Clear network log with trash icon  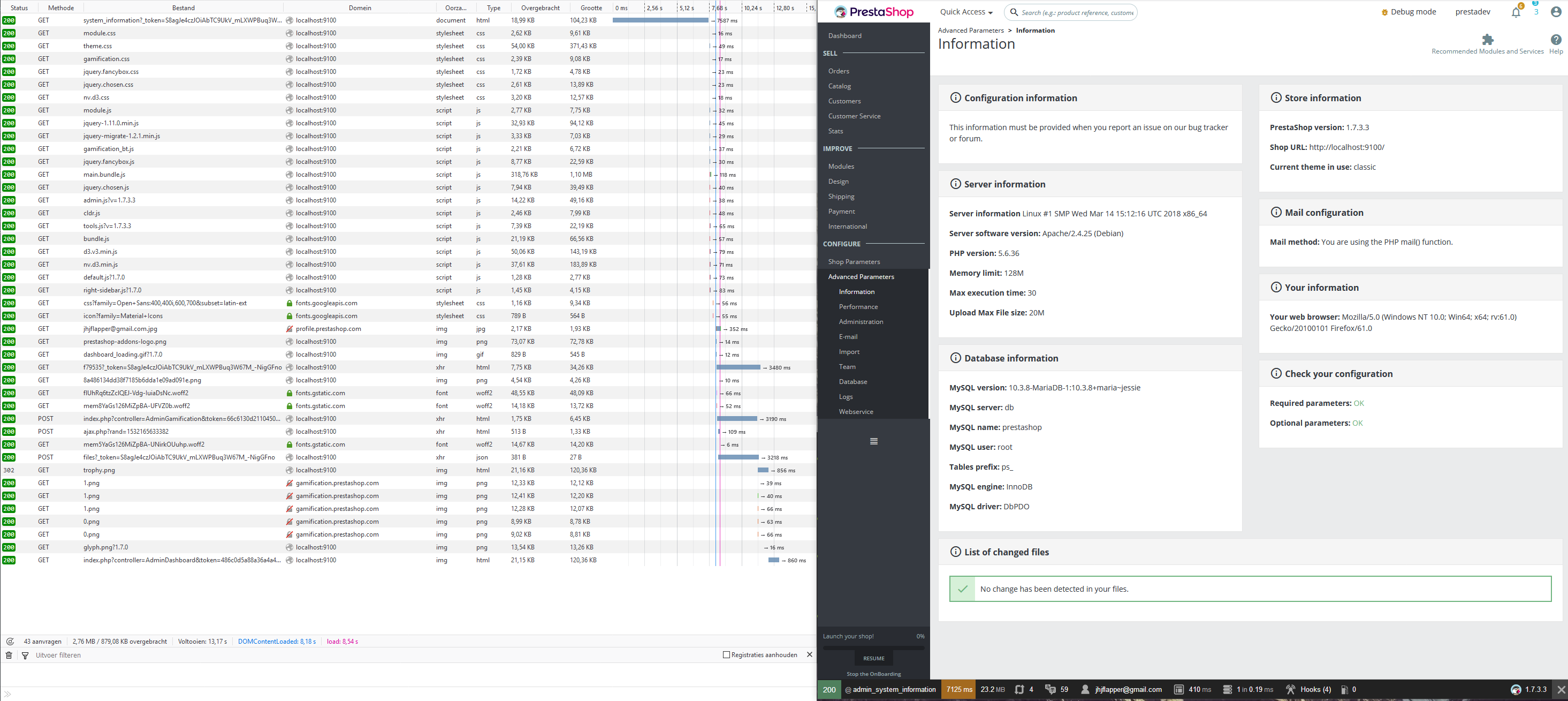coord(9,655)
